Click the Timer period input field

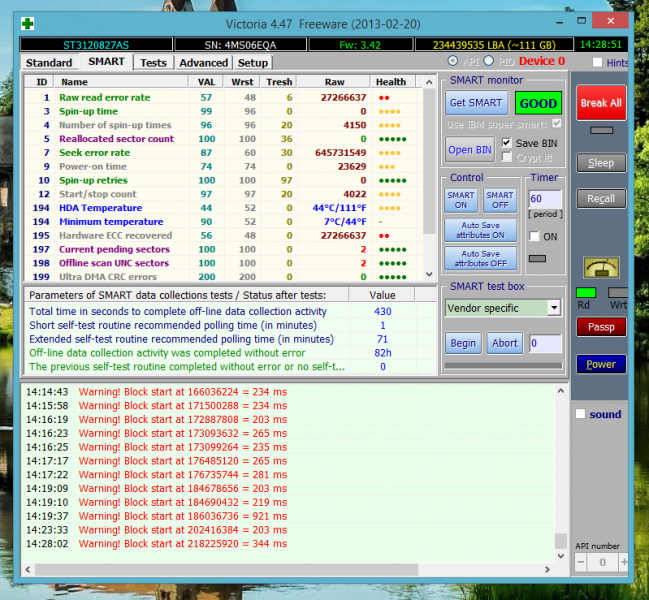point(545,199)
